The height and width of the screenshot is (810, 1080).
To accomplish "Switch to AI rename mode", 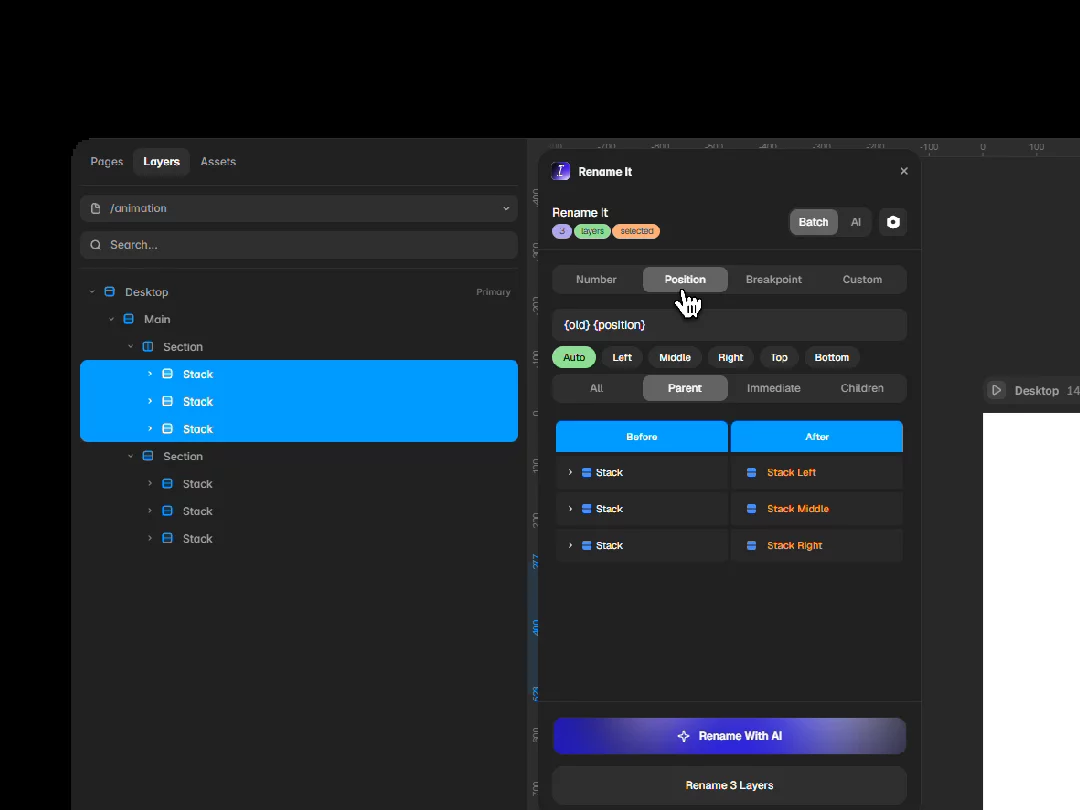I will pos(855,222).
